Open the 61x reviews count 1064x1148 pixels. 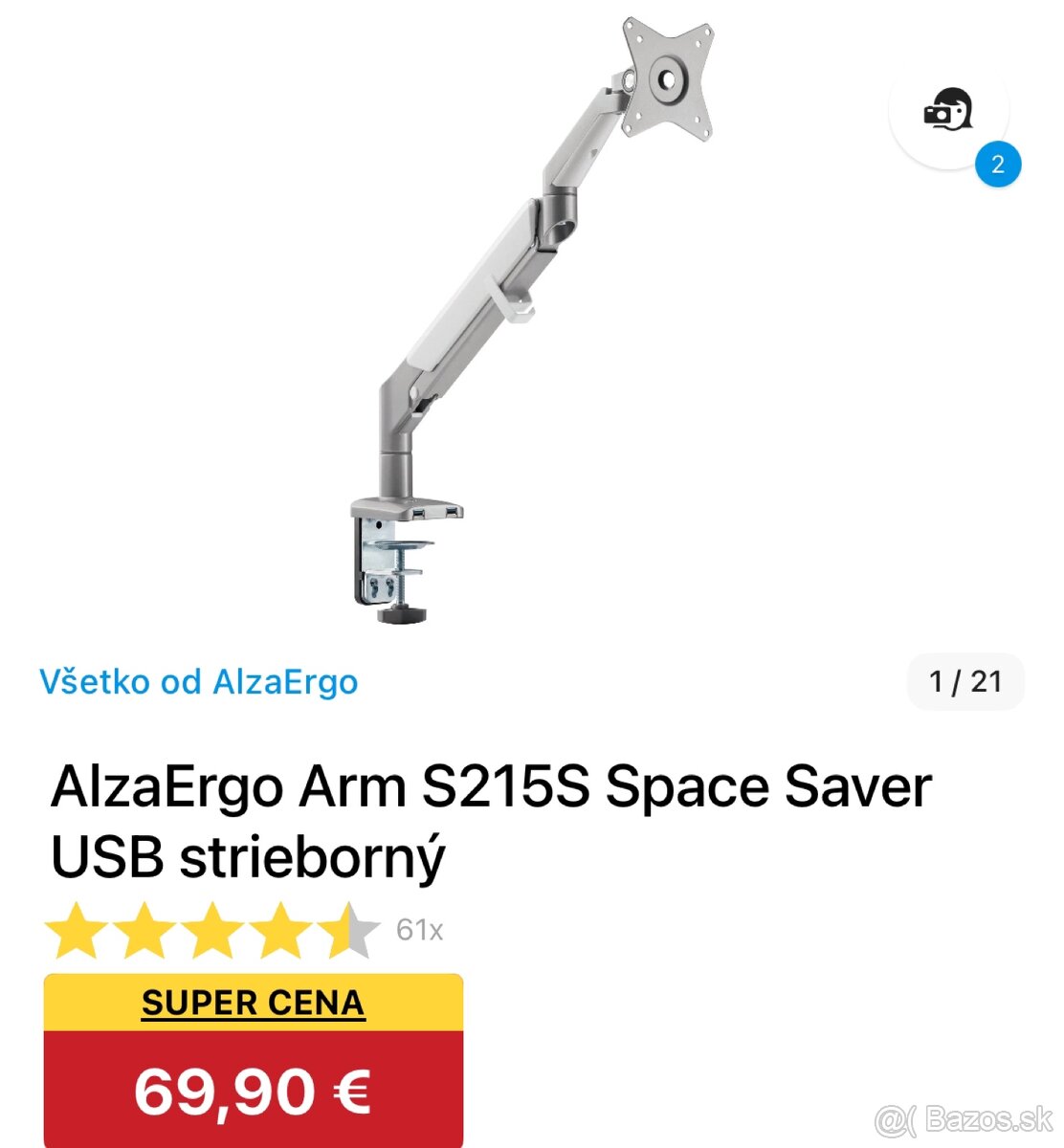pyautogui.click(x=419, y=930)
